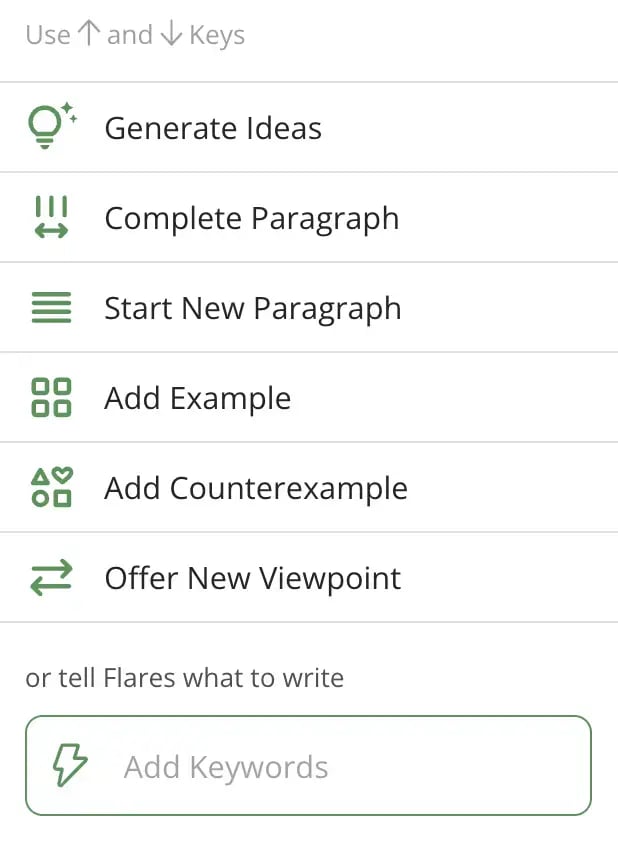Click the lightning bolt icon in keywords box
The width and height of the screenshot is (618, 844).
69,767
